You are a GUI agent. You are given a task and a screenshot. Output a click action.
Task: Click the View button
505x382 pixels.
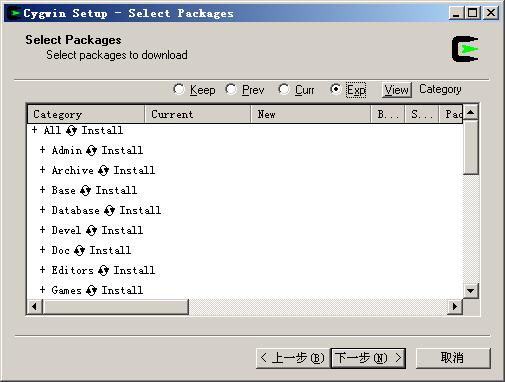point(397,90)
